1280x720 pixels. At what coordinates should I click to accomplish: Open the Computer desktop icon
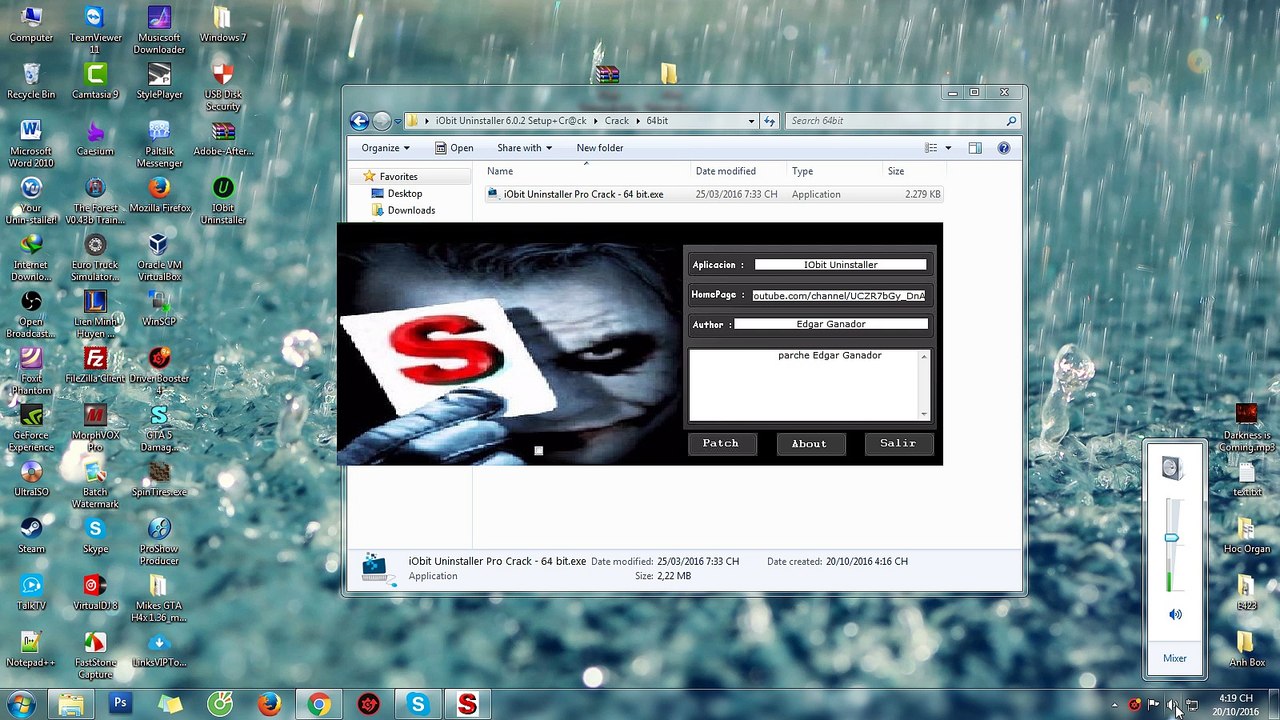[31, 25]
